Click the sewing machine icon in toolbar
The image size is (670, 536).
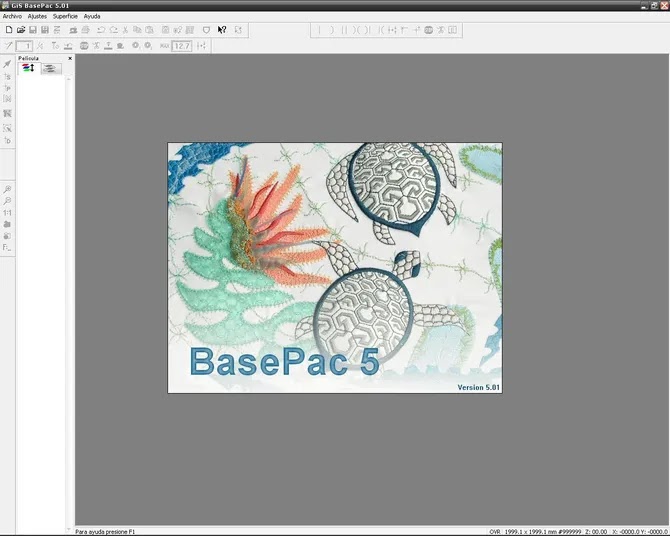point(73,30)
